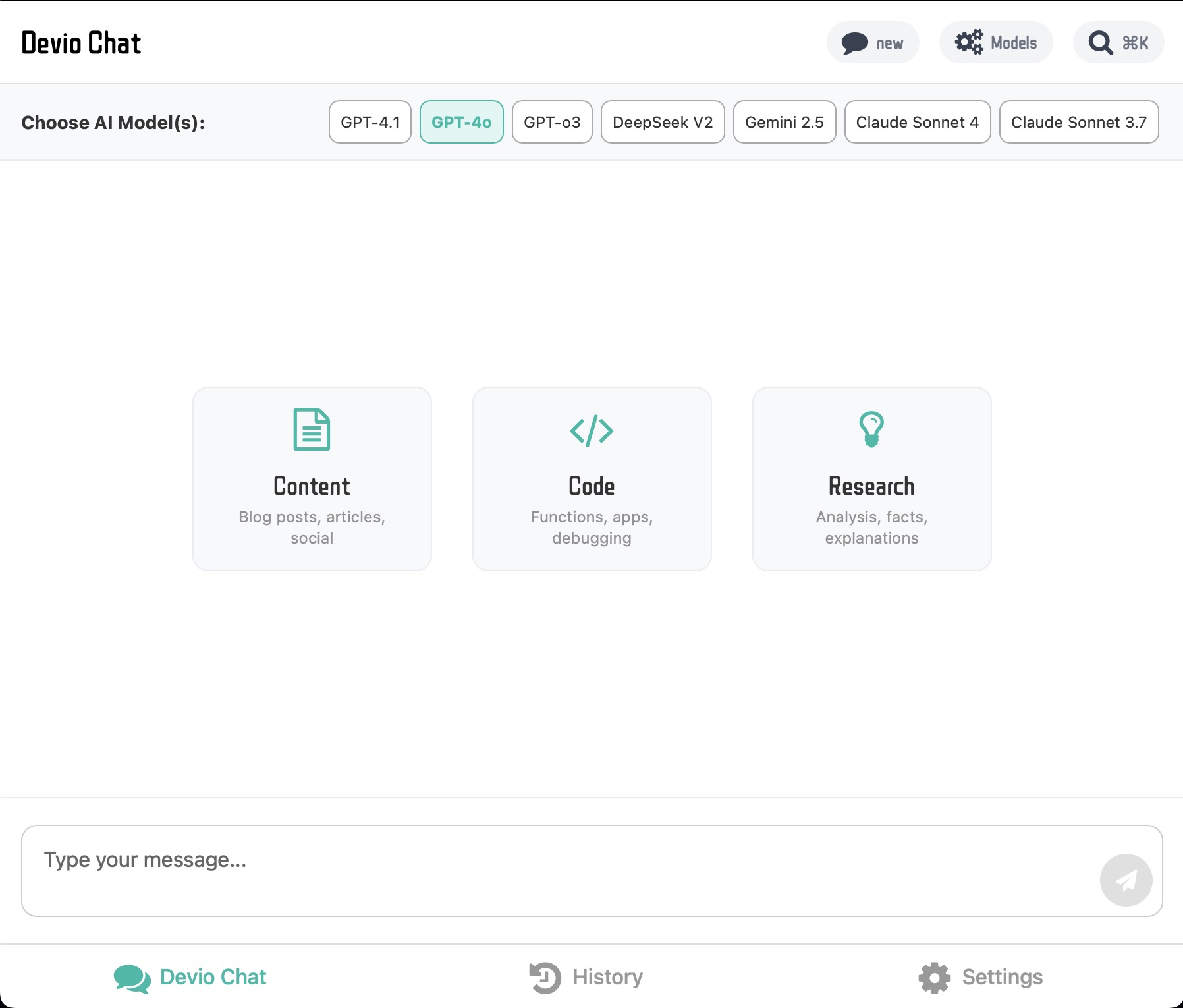Image resolution: width=1183 pixels, height=1008 pixels.
Task: Click the document icon in the Content card
Action: click(312, 430)
